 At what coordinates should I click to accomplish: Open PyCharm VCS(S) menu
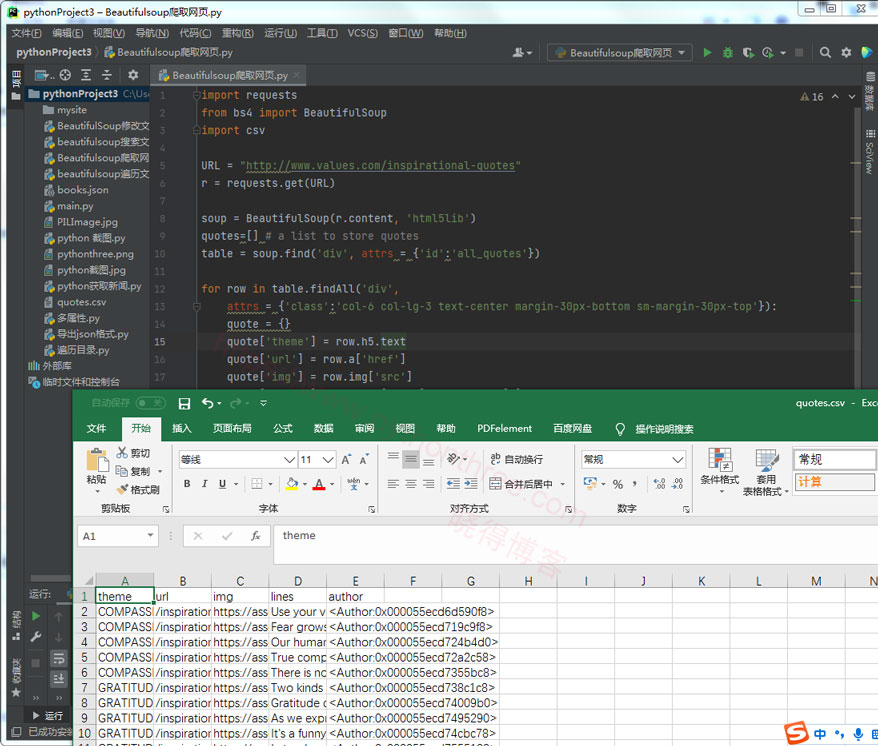pyautogui.click(x=362, y=33)
